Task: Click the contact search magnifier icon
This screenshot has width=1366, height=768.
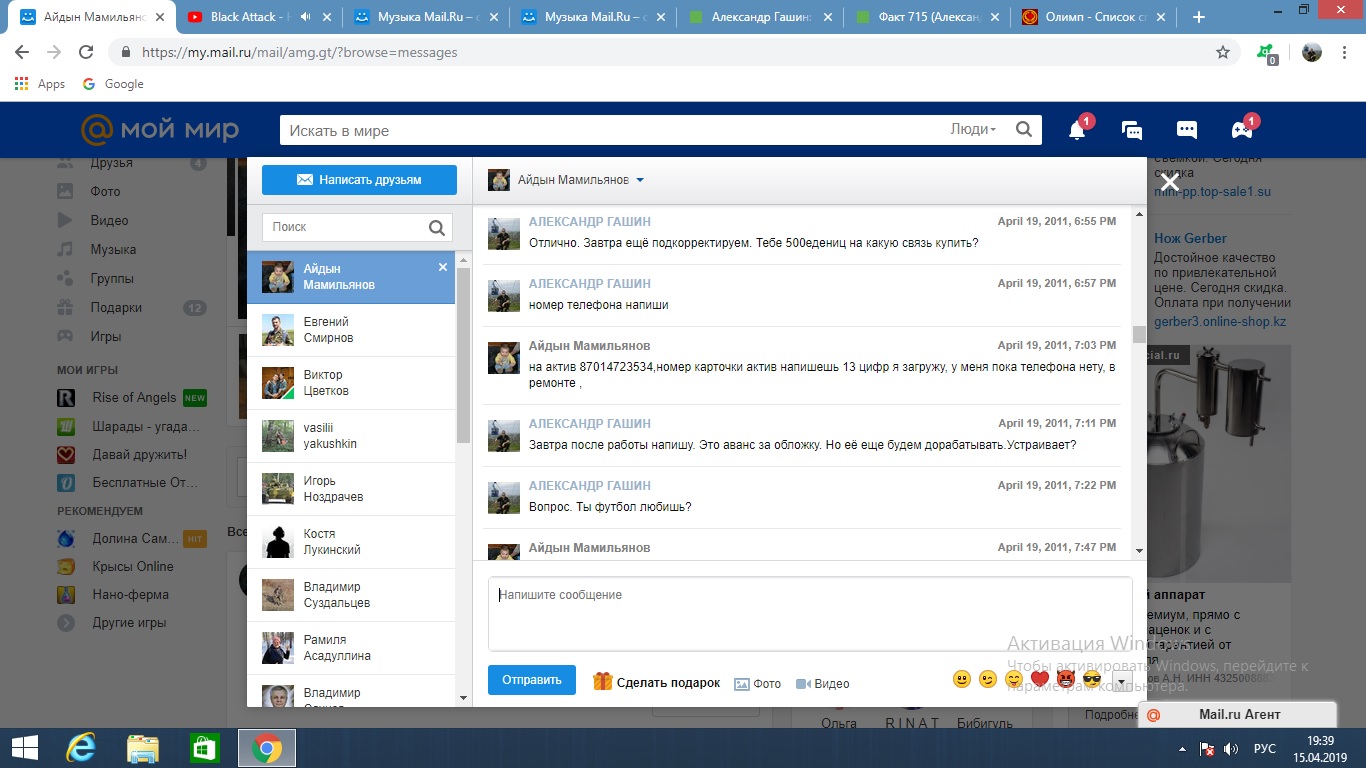Action: [437, 228]
